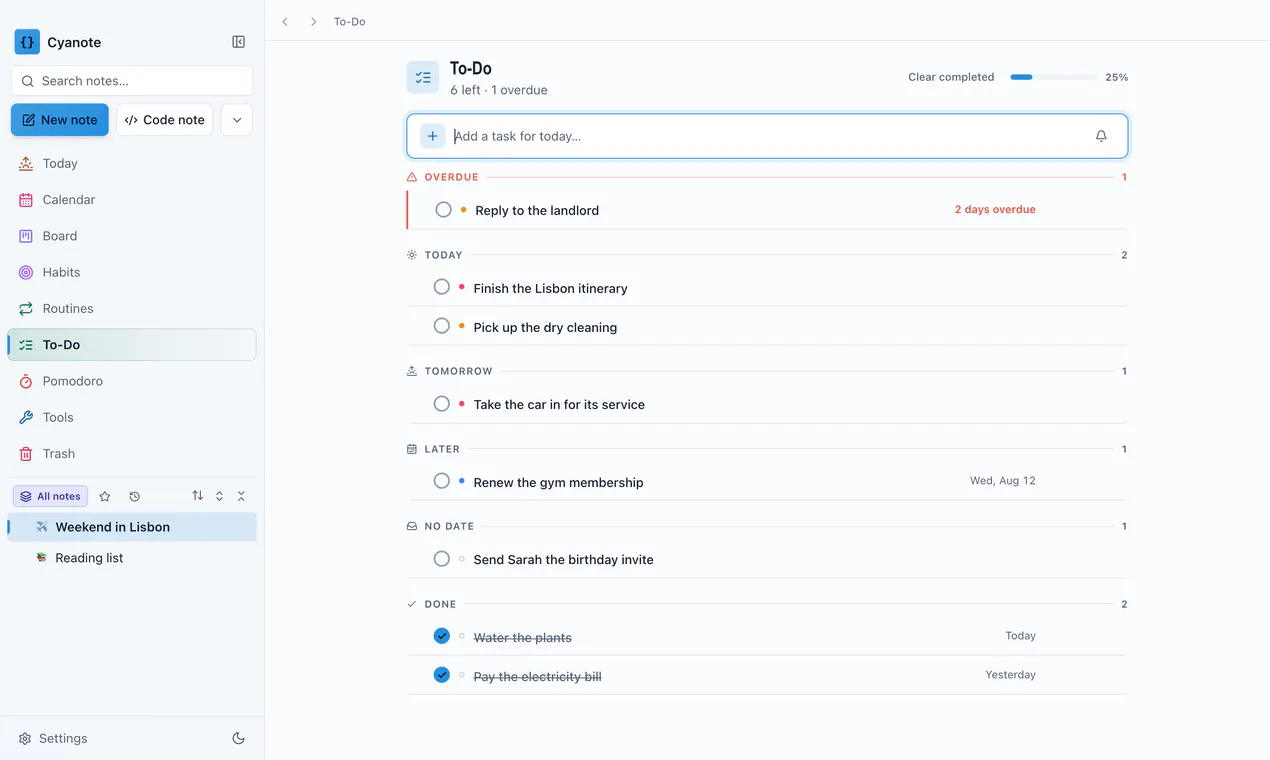Open the Reading list note
The image size is (1270, 760).
(x=132, y=558)
